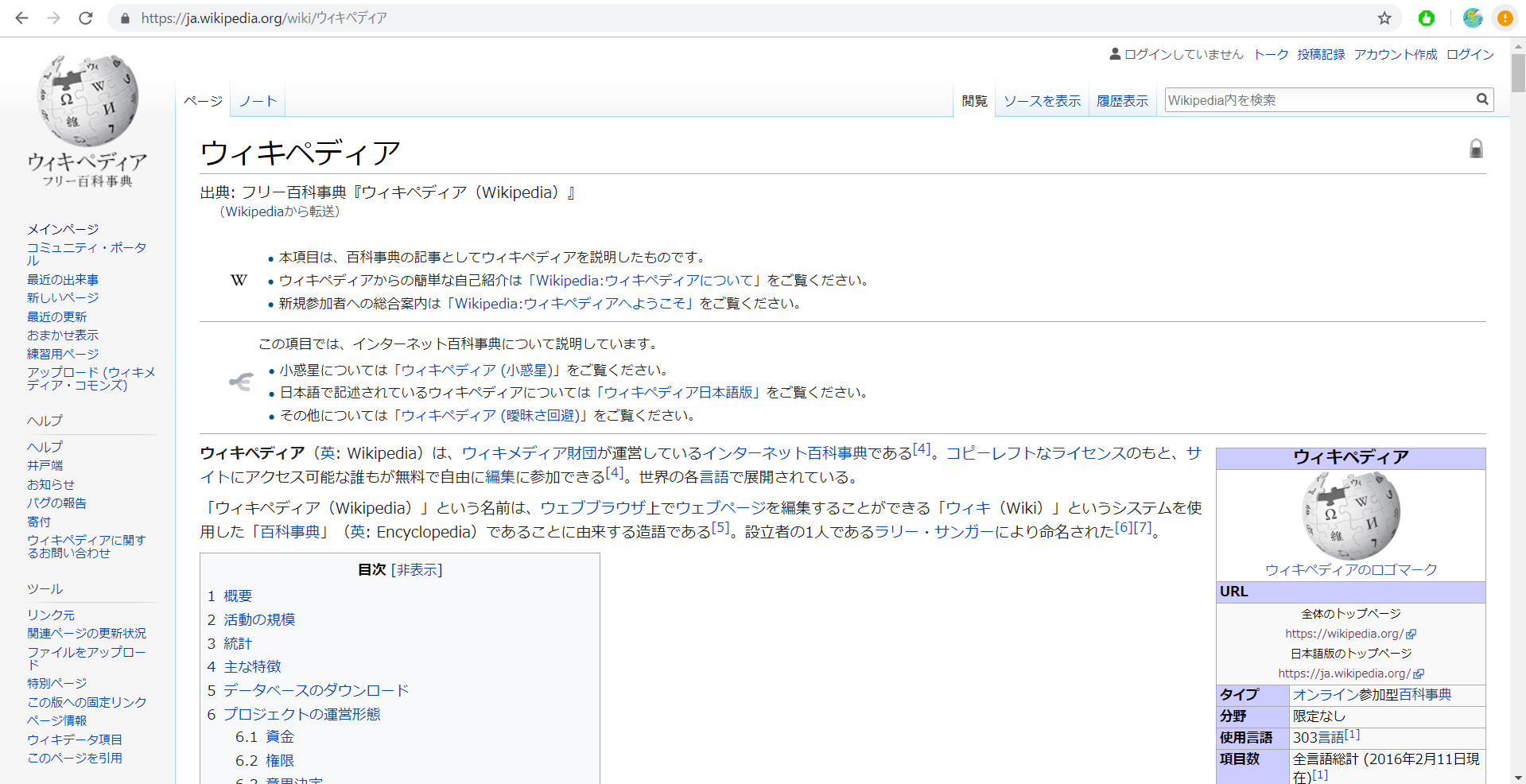Open ウィキデータ項目 sidebar link
This screenshot has height=784, width=1526.
[x=75, y=739]
